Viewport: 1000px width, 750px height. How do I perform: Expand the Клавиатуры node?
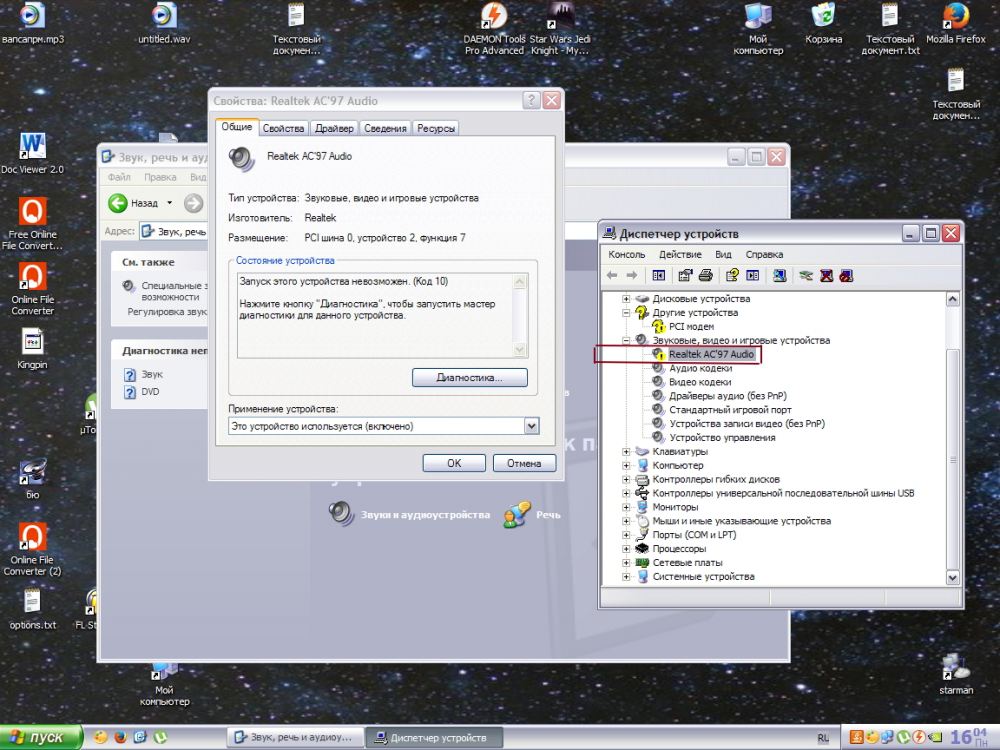click(x=626, y=452)
